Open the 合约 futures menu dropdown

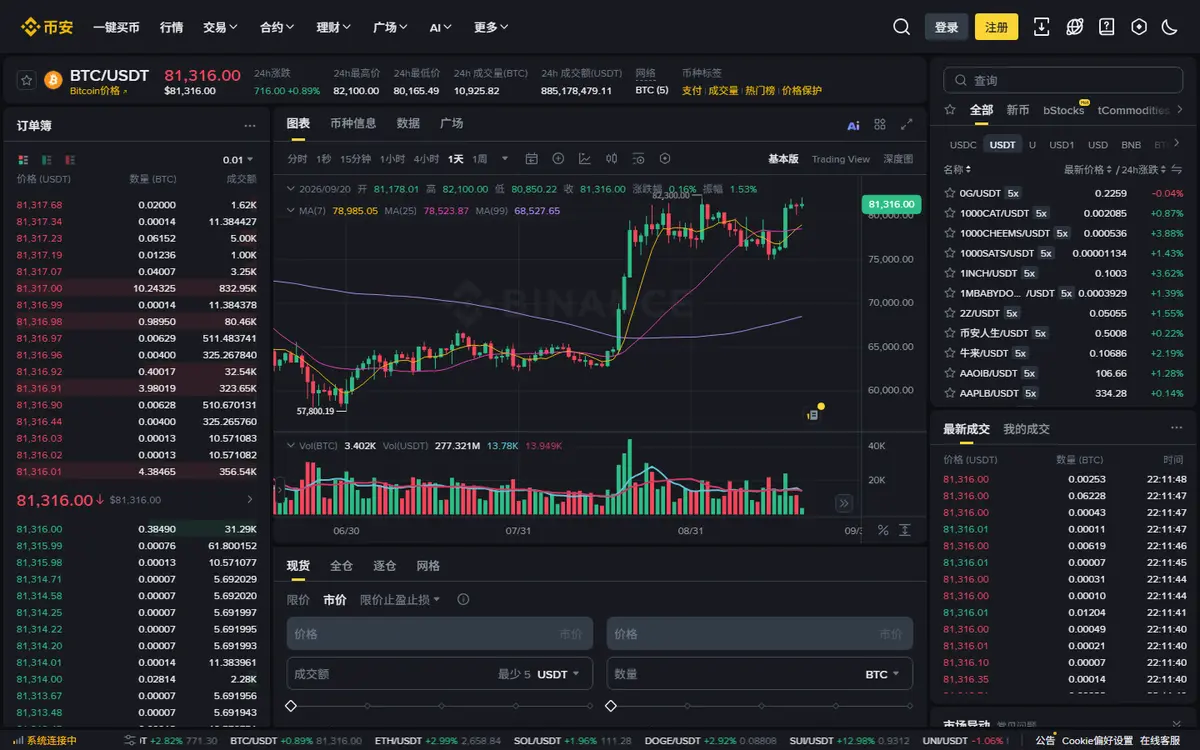[x=277, y=27]
